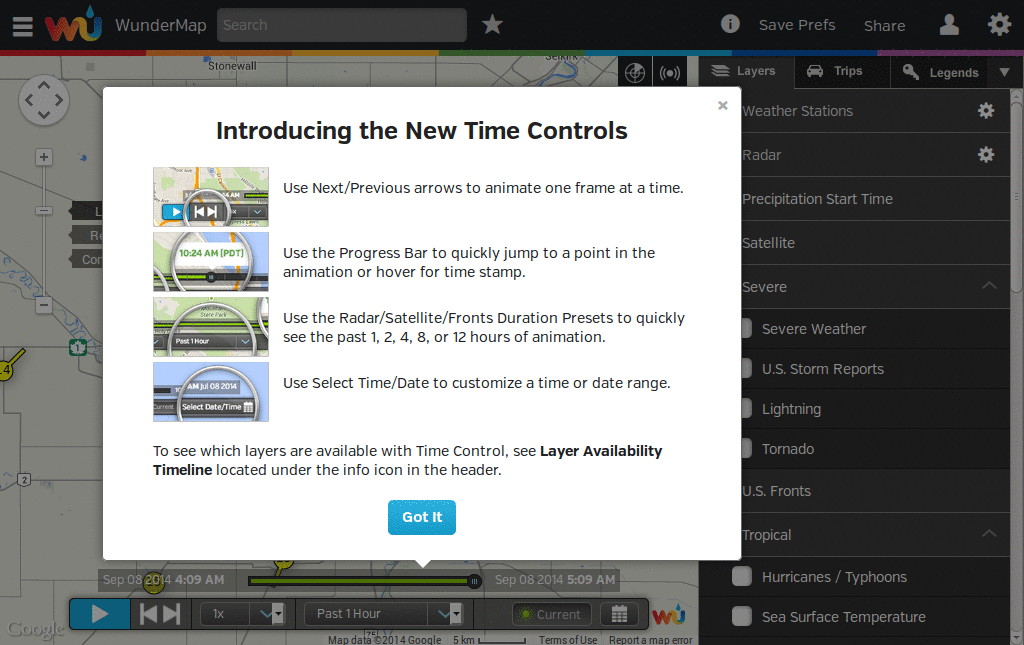Open Radar settings gear
The width and height of the screenshot is (1024, 645).
tap(985, 155)
